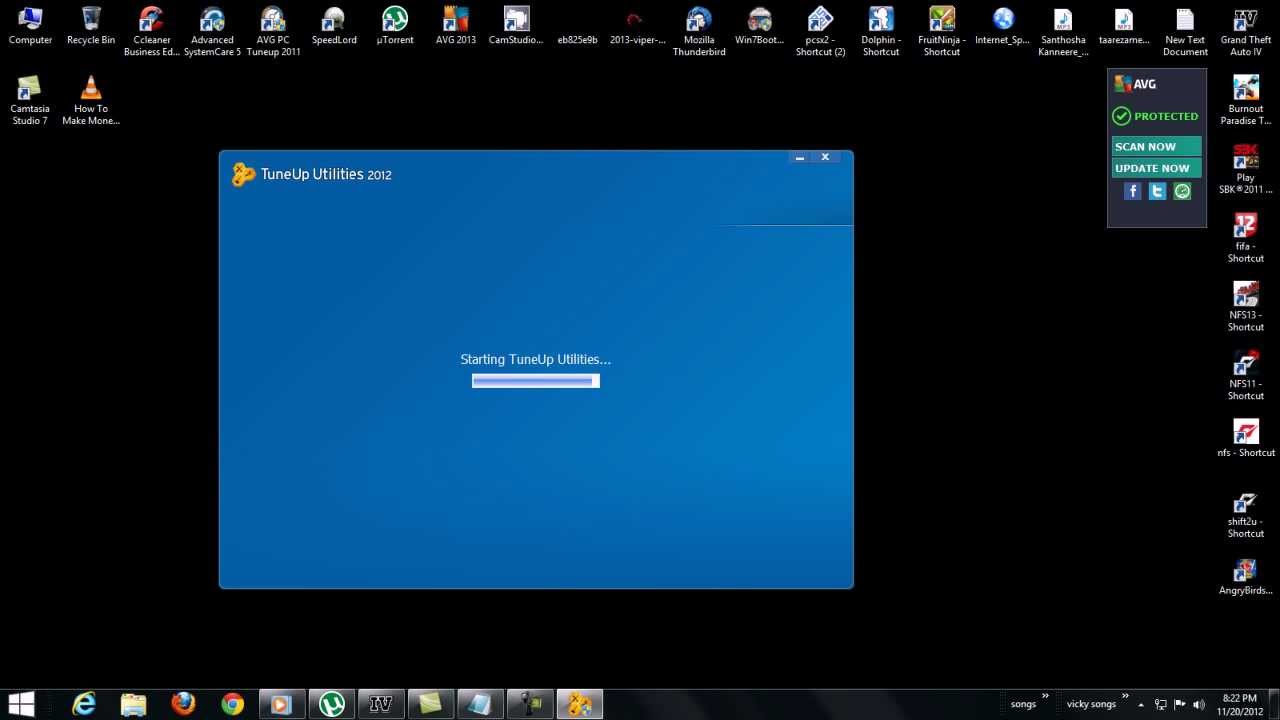
Task: Open the taskbar clock showing 8:22 PM
Action: [x=1240, y=705]
